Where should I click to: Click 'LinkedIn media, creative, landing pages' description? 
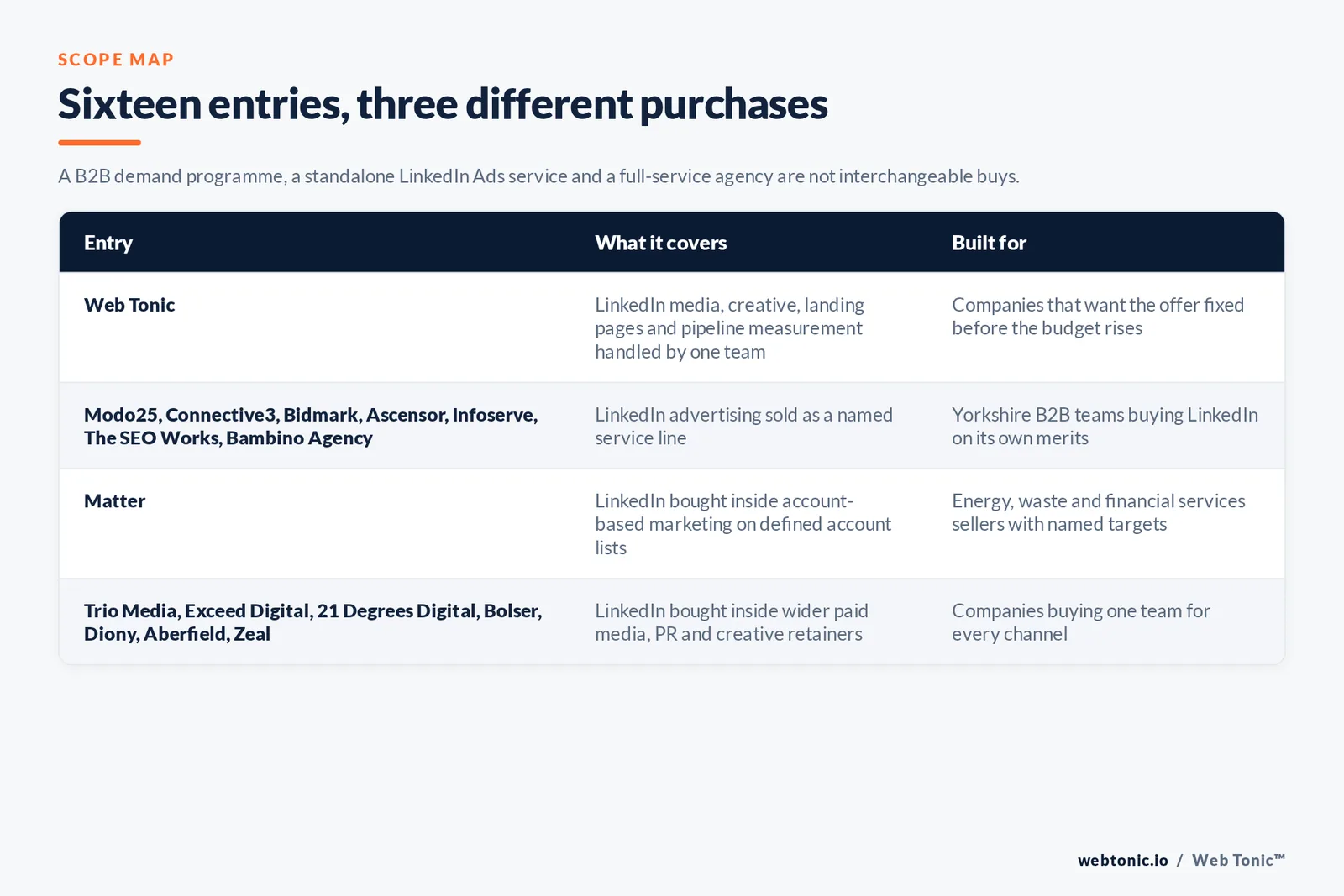click(730, 328)
